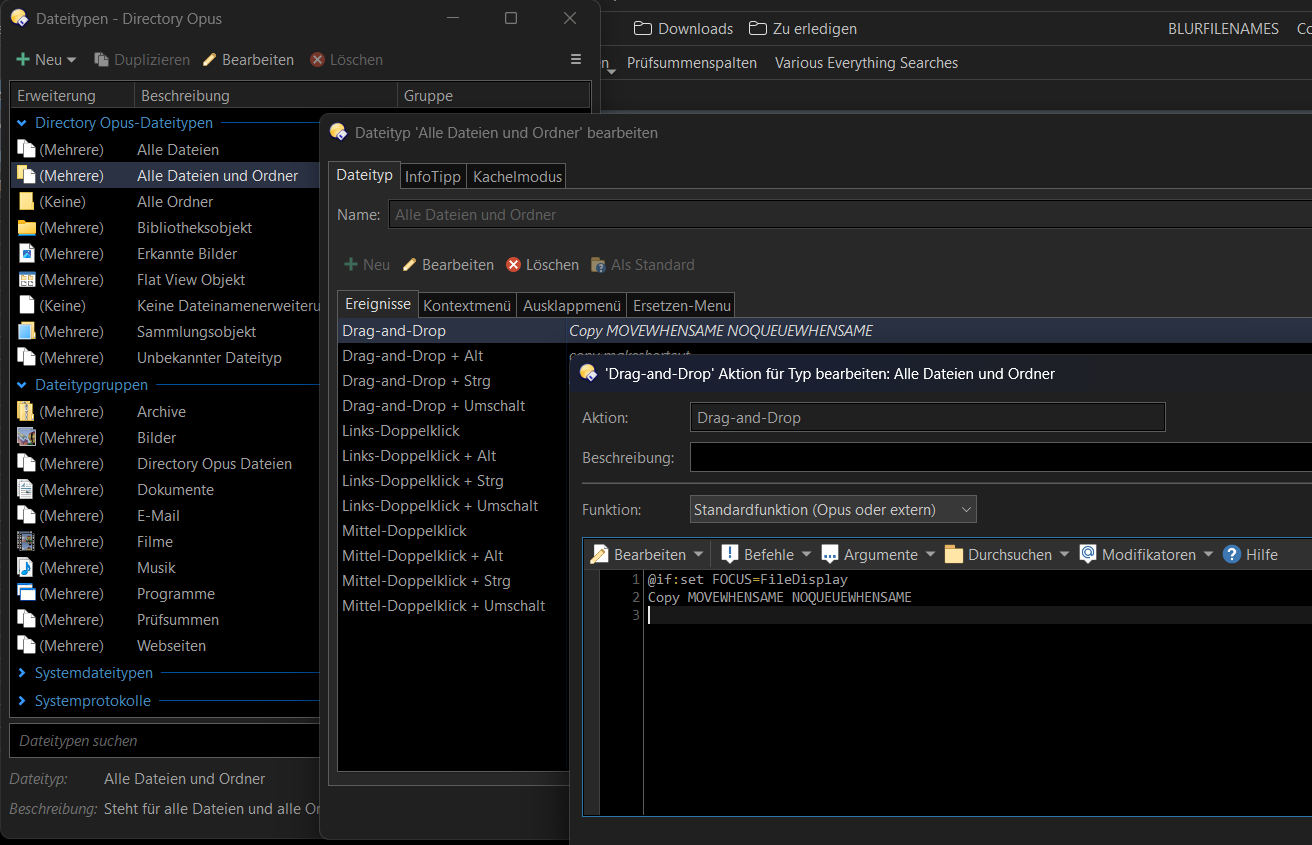Select the Webseiten file type row
Image resolution: width=1312 pixels, height=845 pixels.
pyautogui.click(x=165, y=645)
